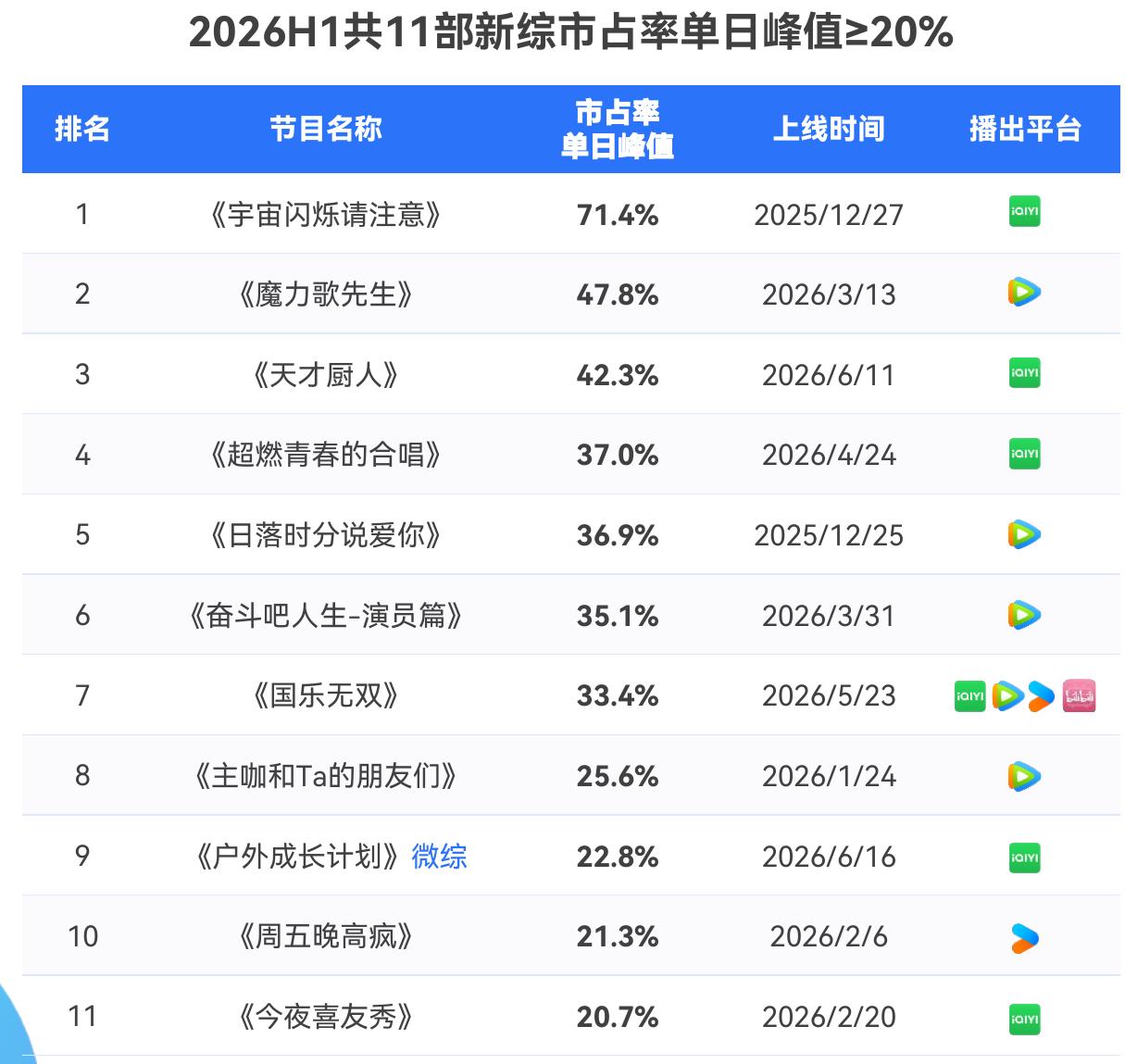The height and width of the screenshot is (1064, 1125).
Task: Click the 市占率单日峰值 column header
Action: (618, 129)
